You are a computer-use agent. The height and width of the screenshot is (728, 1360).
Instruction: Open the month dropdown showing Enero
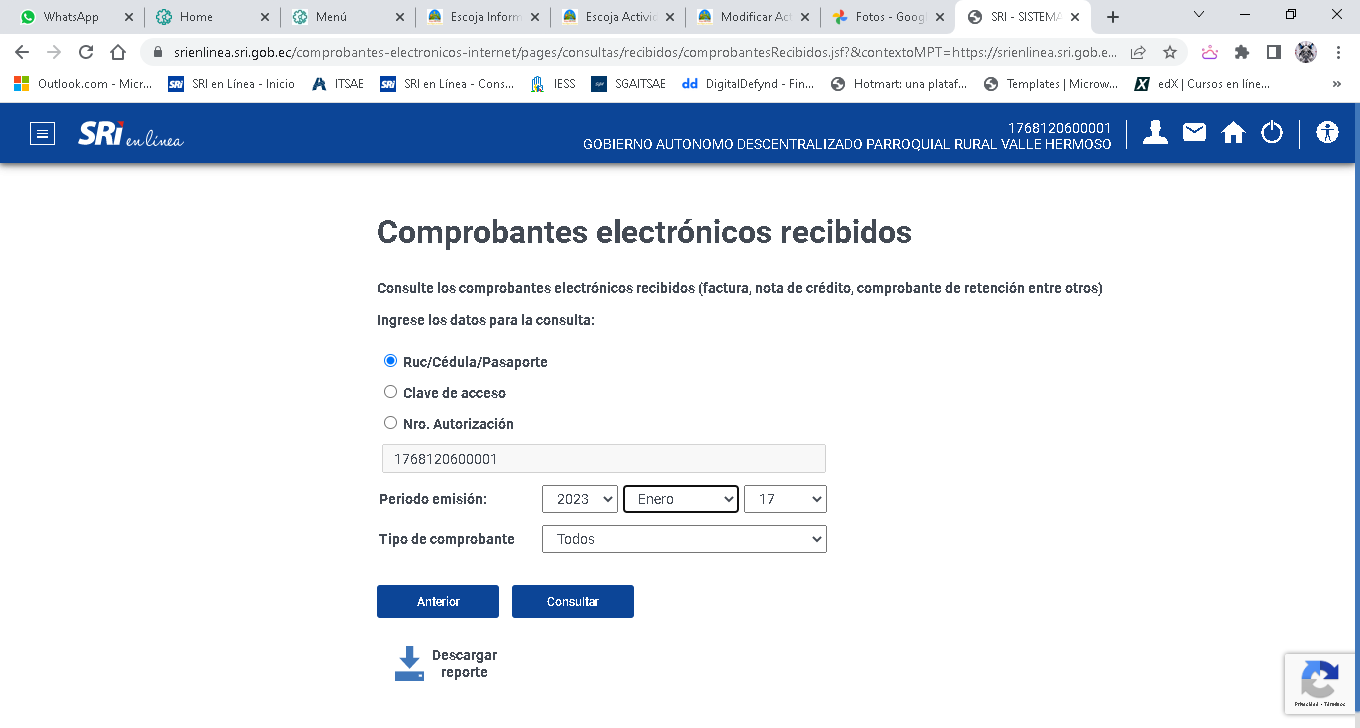click(680, 499)
